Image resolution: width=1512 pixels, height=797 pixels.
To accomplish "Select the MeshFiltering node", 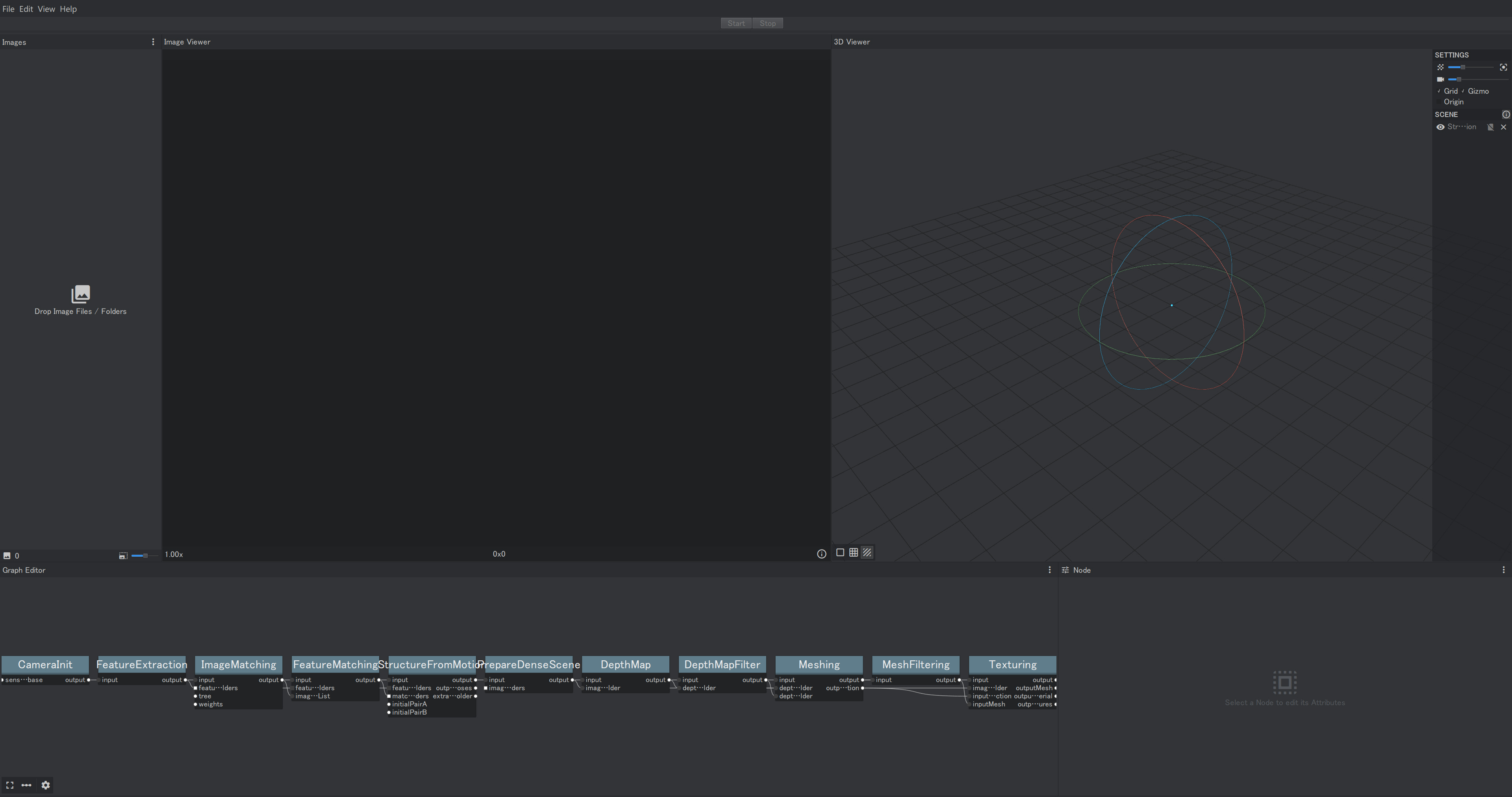I will point(915,665).
